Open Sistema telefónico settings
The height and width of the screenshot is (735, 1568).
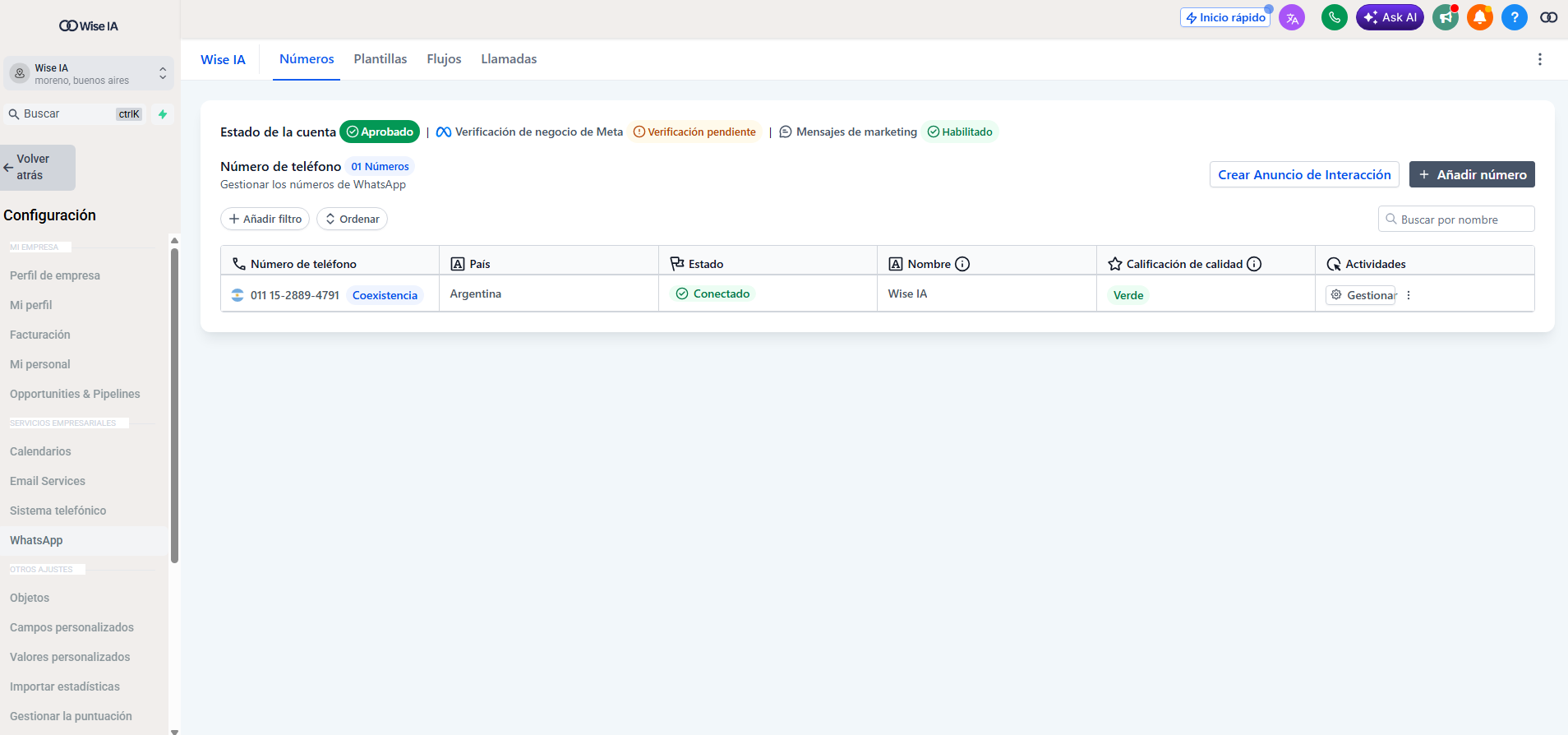58,511
